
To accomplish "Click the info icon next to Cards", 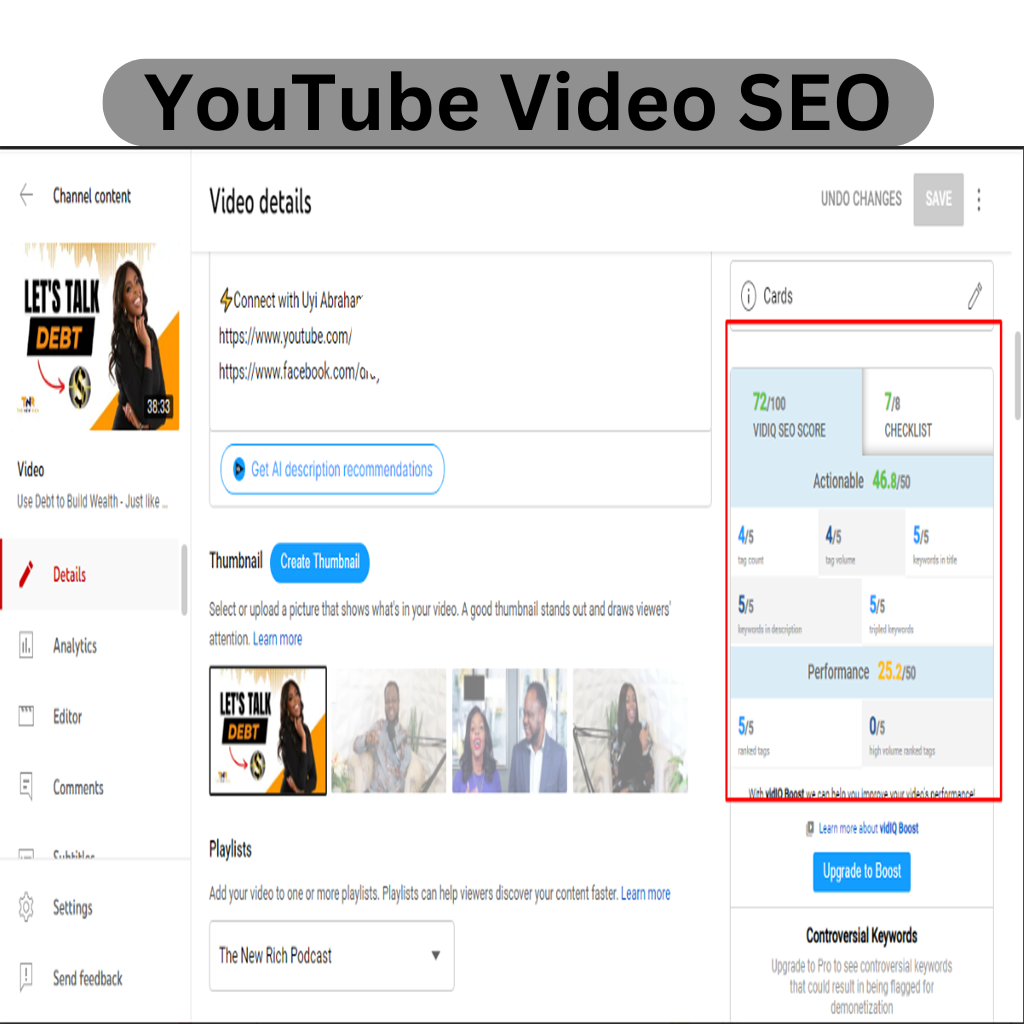I will [x=748, y=296].
